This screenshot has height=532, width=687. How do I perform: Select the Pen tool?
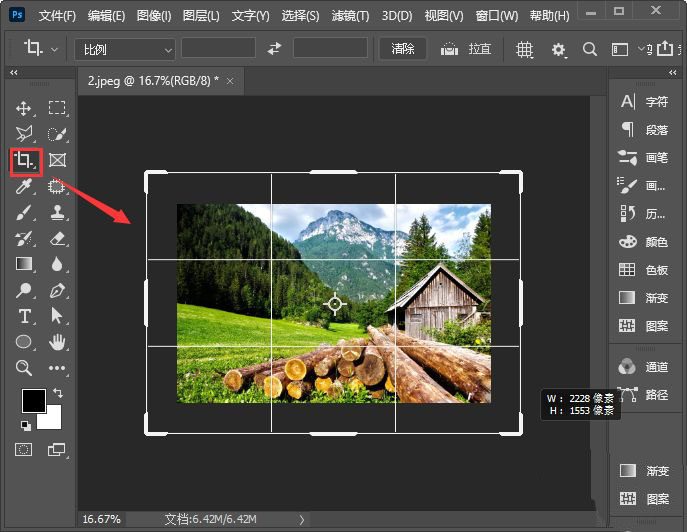57,290
